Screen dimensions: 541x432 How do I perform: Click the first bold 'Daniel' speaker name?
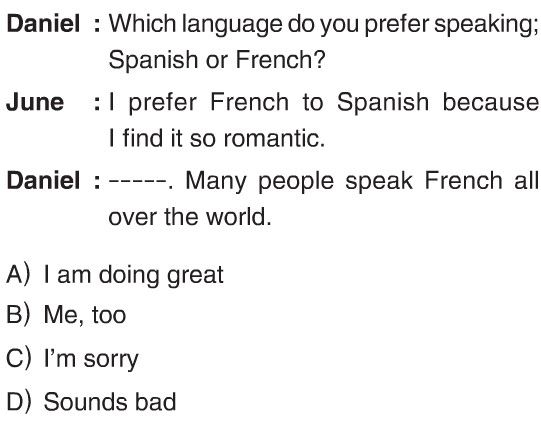click(x=43, y=23)
